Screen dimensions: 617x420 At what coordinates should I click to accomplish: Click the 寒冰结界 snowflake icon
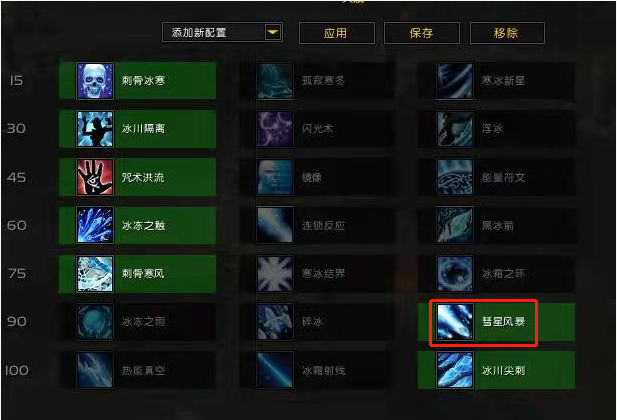[x=275, y=274]
